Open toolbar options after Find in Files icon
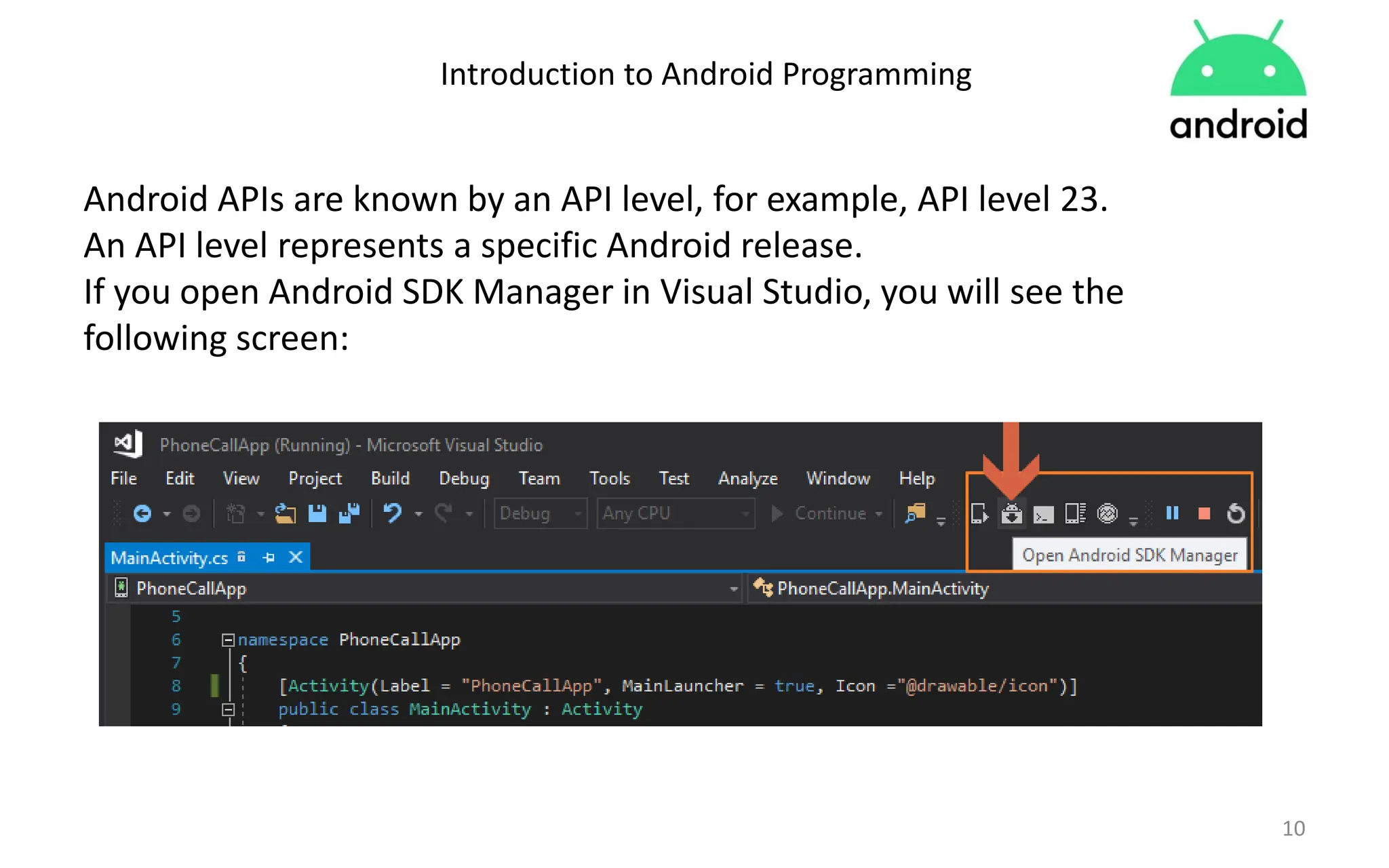 click(941, 521)
